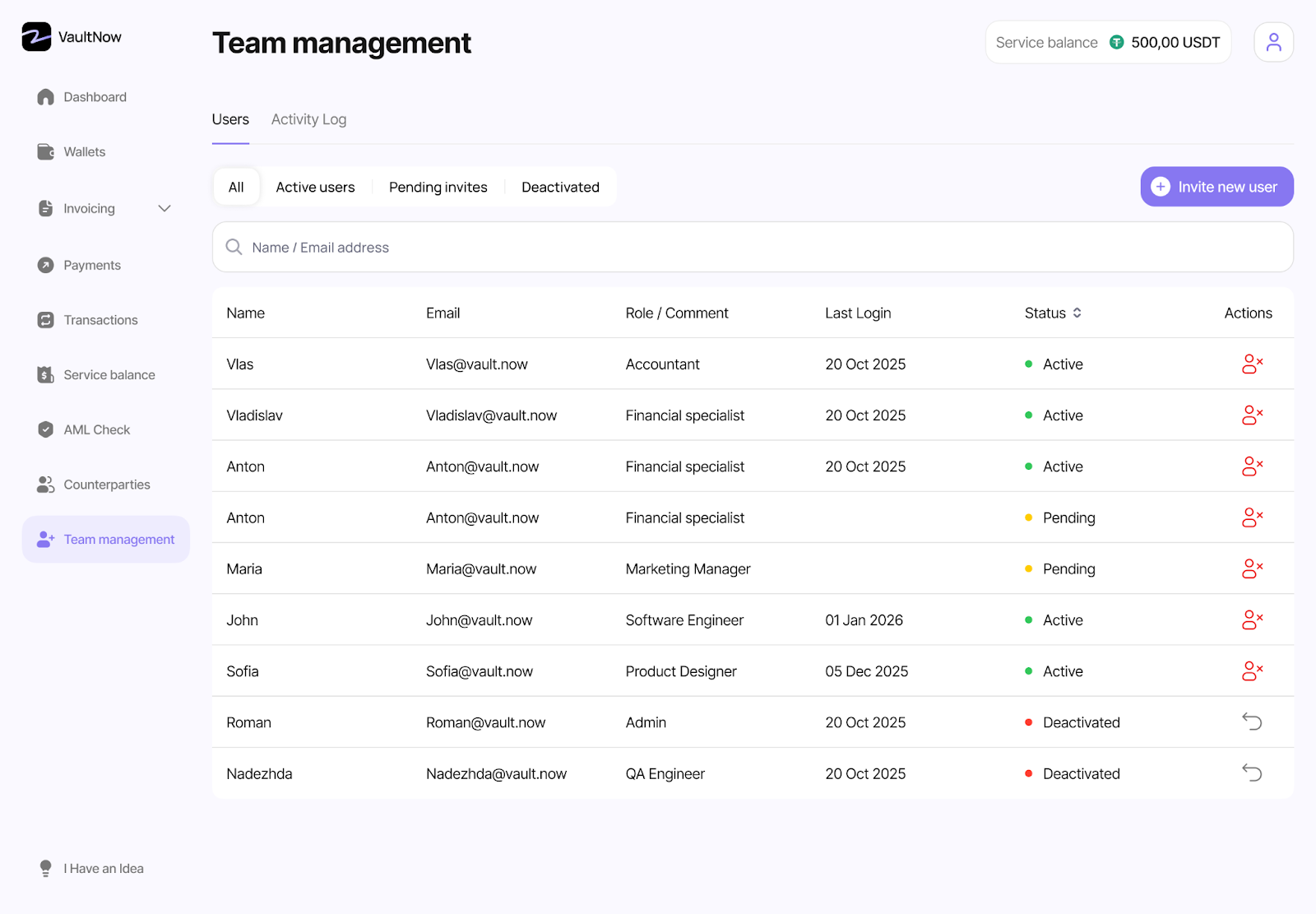Viewport: 1316px width, 914px height.
Task: Reactivate Nadezhda using the restore arrow icon
Action: pos(1252,773)
